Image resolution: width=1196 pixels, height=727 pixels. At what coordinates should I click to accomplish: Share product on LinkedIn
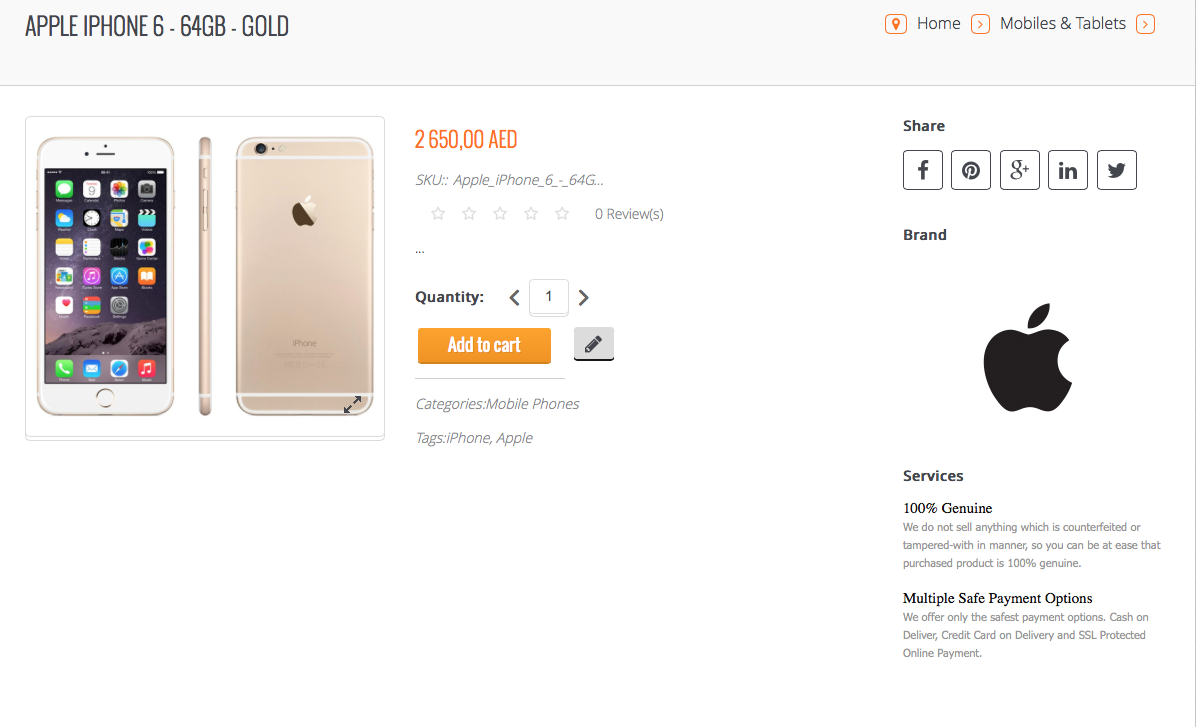[x=1068, y=170]
